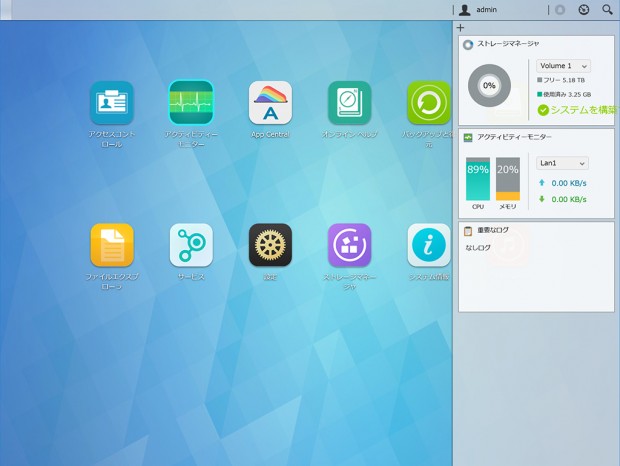Open the notifications icon in top bar
The image size is (620, 466).
(x=560, y=10)
